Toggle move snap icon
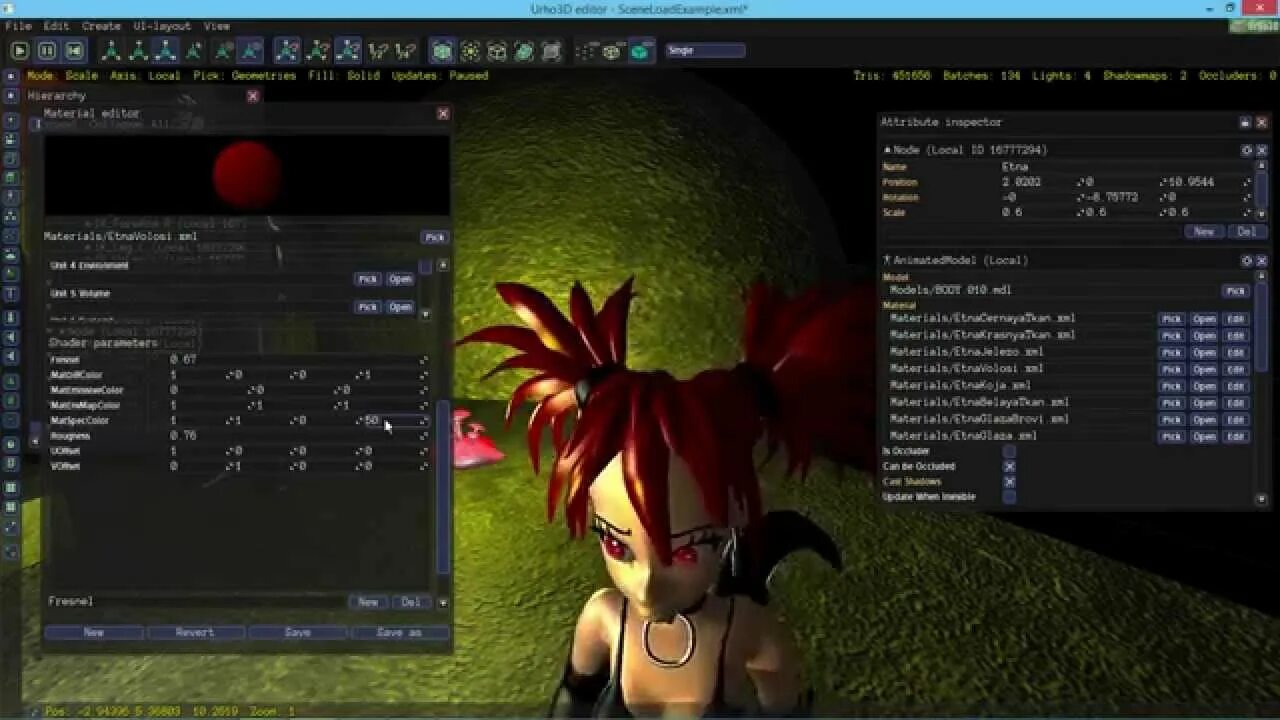Screen dimensions: 1280x720 (287, 50)
